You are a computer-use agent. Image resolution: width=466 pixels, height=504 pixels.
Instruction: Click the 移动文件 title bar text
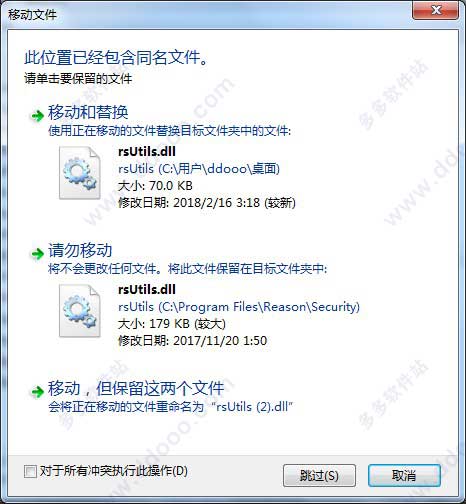(32, 14)
